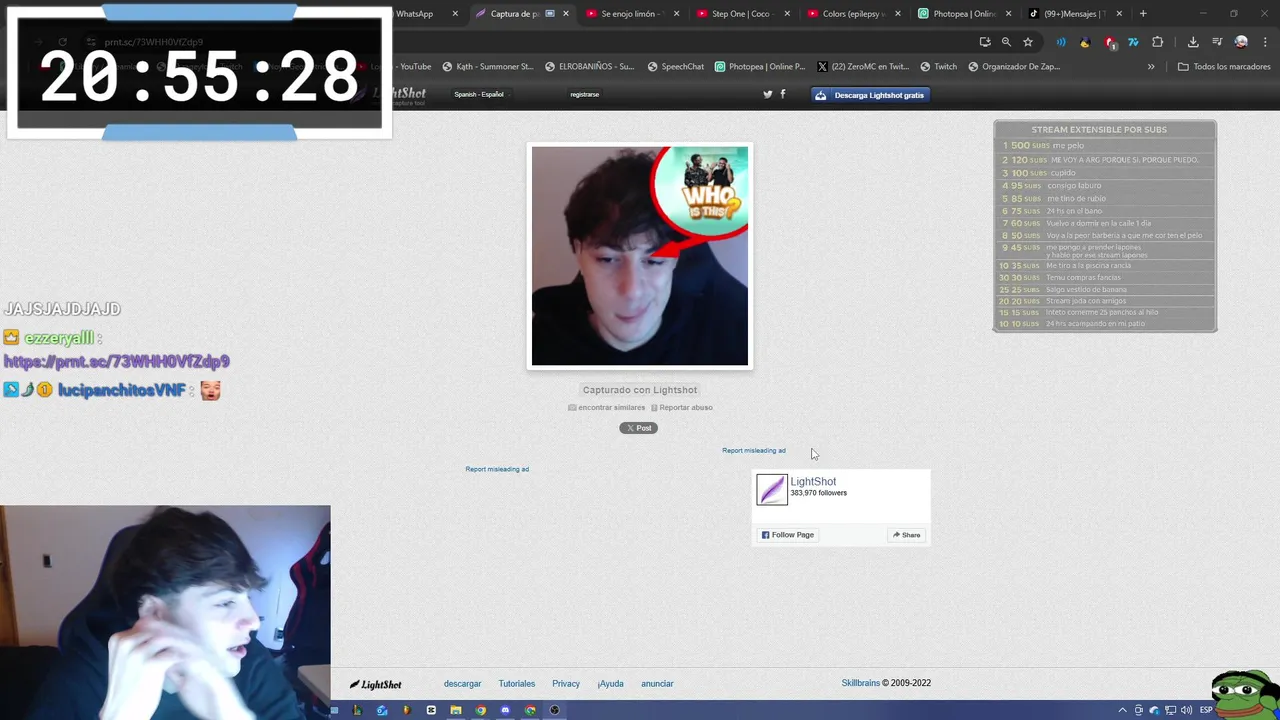Show hidden system tray icons
This screenshot has width=1280, height=720.
pyautogui.click(x=1122, y=710)
